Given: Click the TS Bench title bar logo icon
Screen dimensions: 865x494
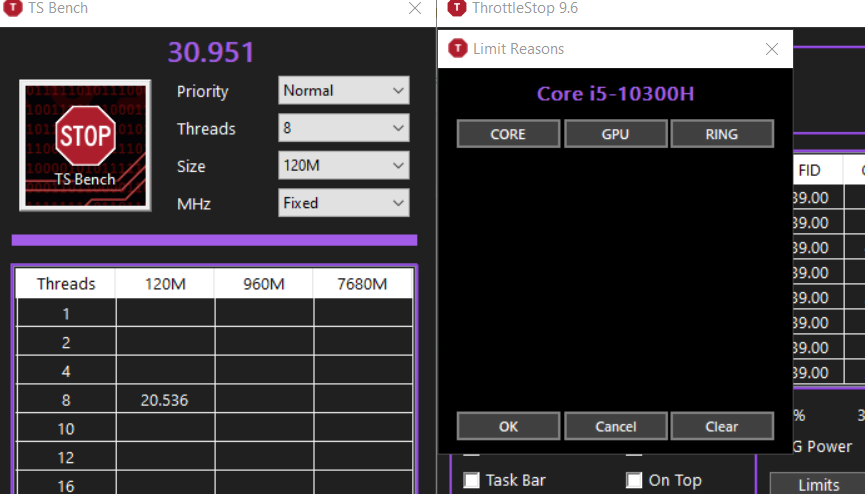Looking at the screenshot, I should coord(13,8).
